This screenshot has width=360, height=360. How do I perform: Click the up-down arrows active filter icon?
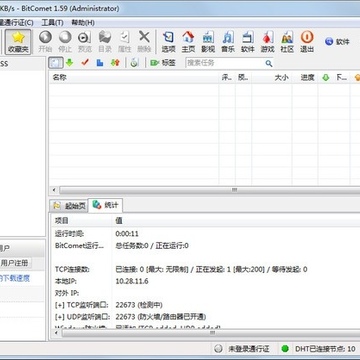coord(115,63)
